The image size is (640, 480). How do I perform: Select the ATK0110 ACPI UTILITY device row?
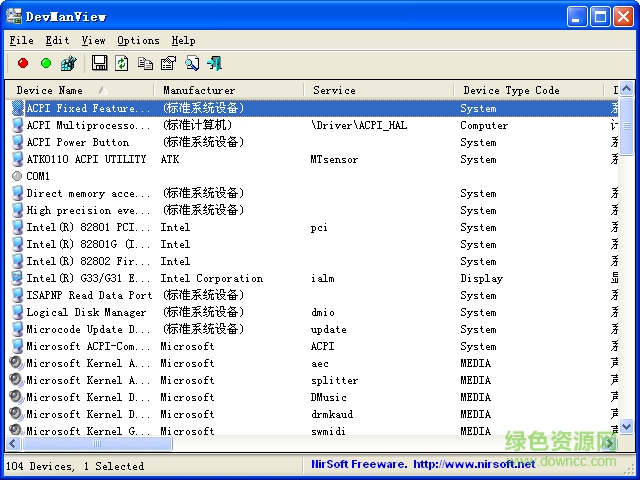tap(86, 159)
